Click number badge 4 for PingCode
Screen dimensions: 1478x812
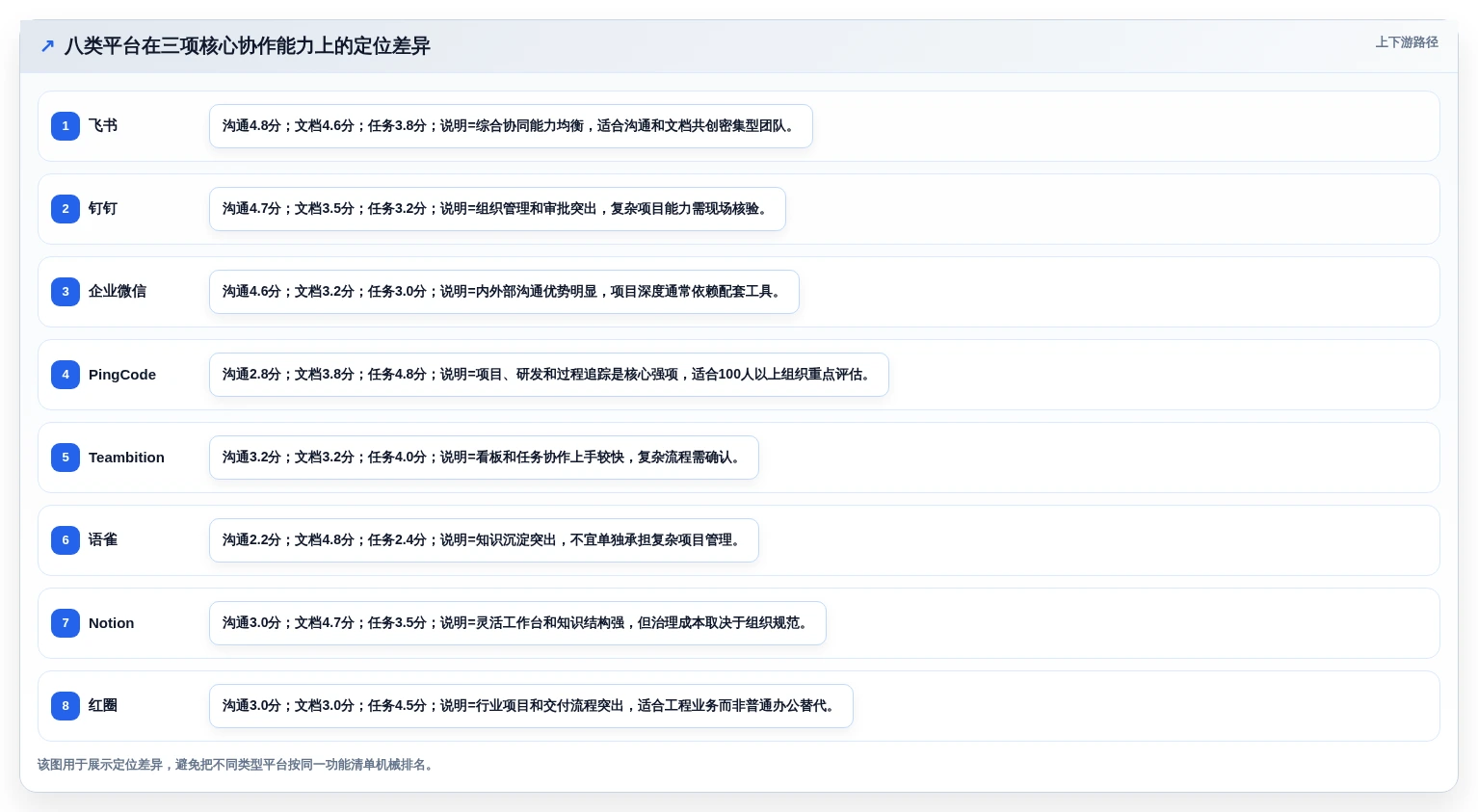(x=66, y=375)
